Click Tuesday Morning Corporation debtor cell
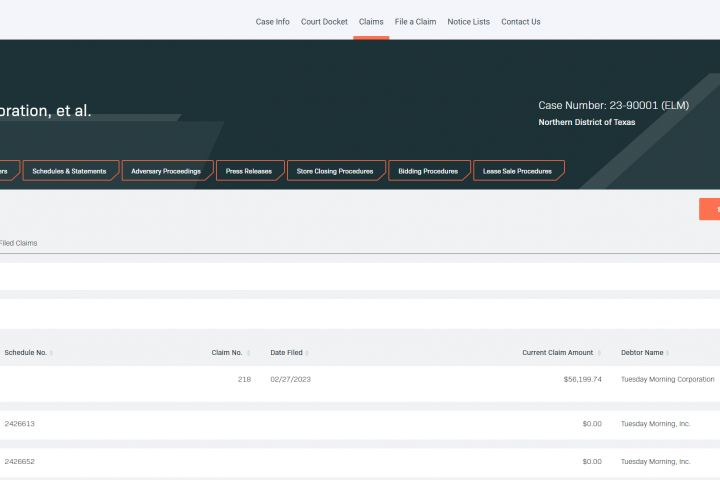The height and width of the screenshot is (480, 720). coord(668,379)
